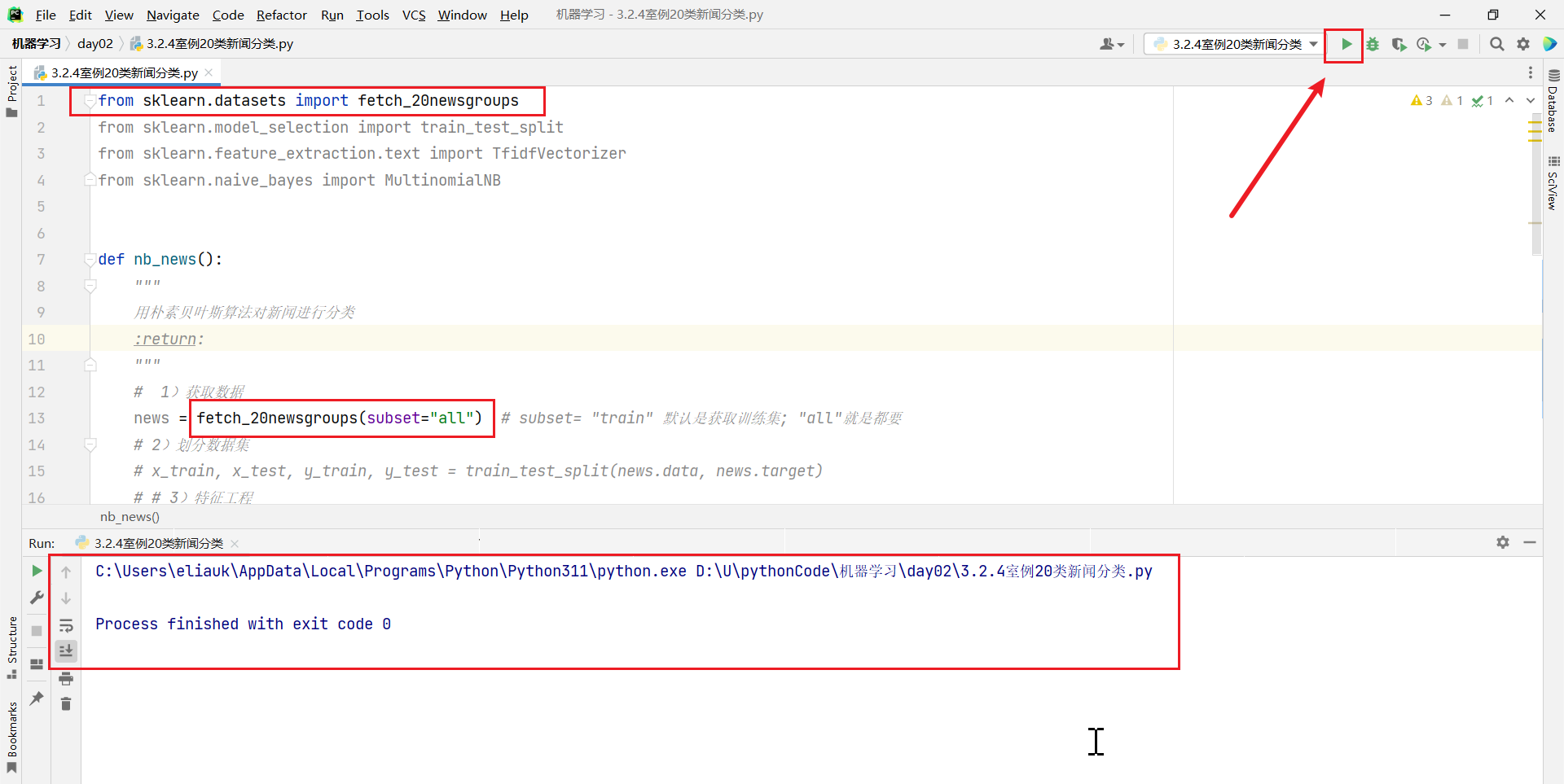
Task: Toggle scroll to end in the console
Action: pos(66,650)
